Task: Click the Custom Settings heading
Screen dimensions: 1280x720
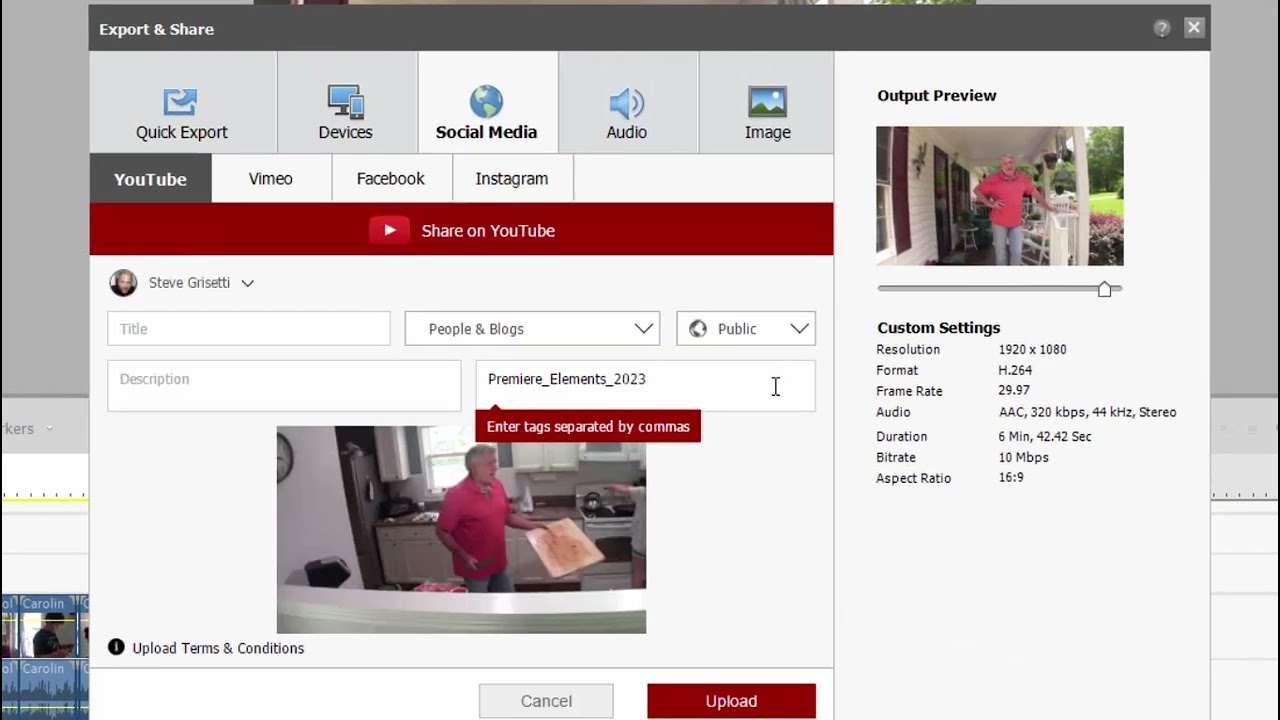Action: tap(938, 327)
